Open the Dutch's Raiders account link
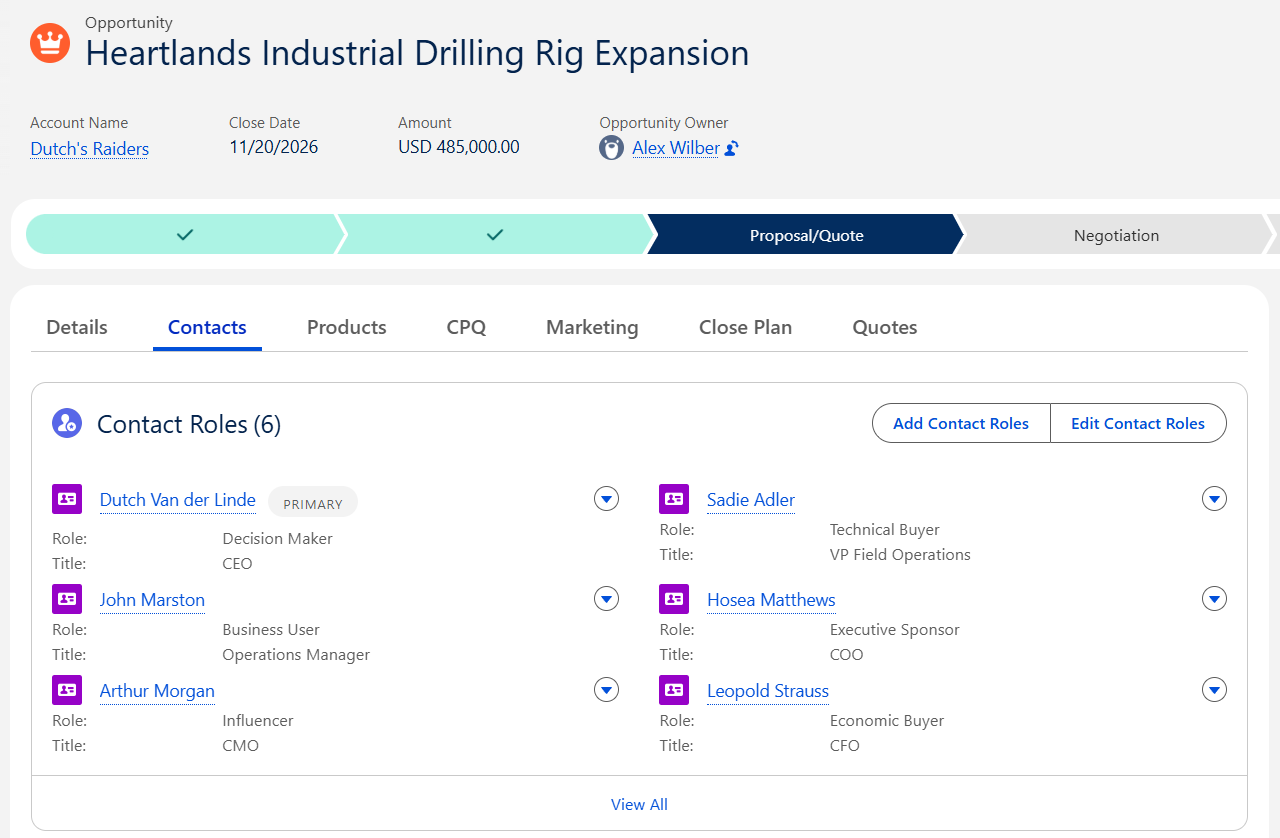 click(x=89, y=149)
